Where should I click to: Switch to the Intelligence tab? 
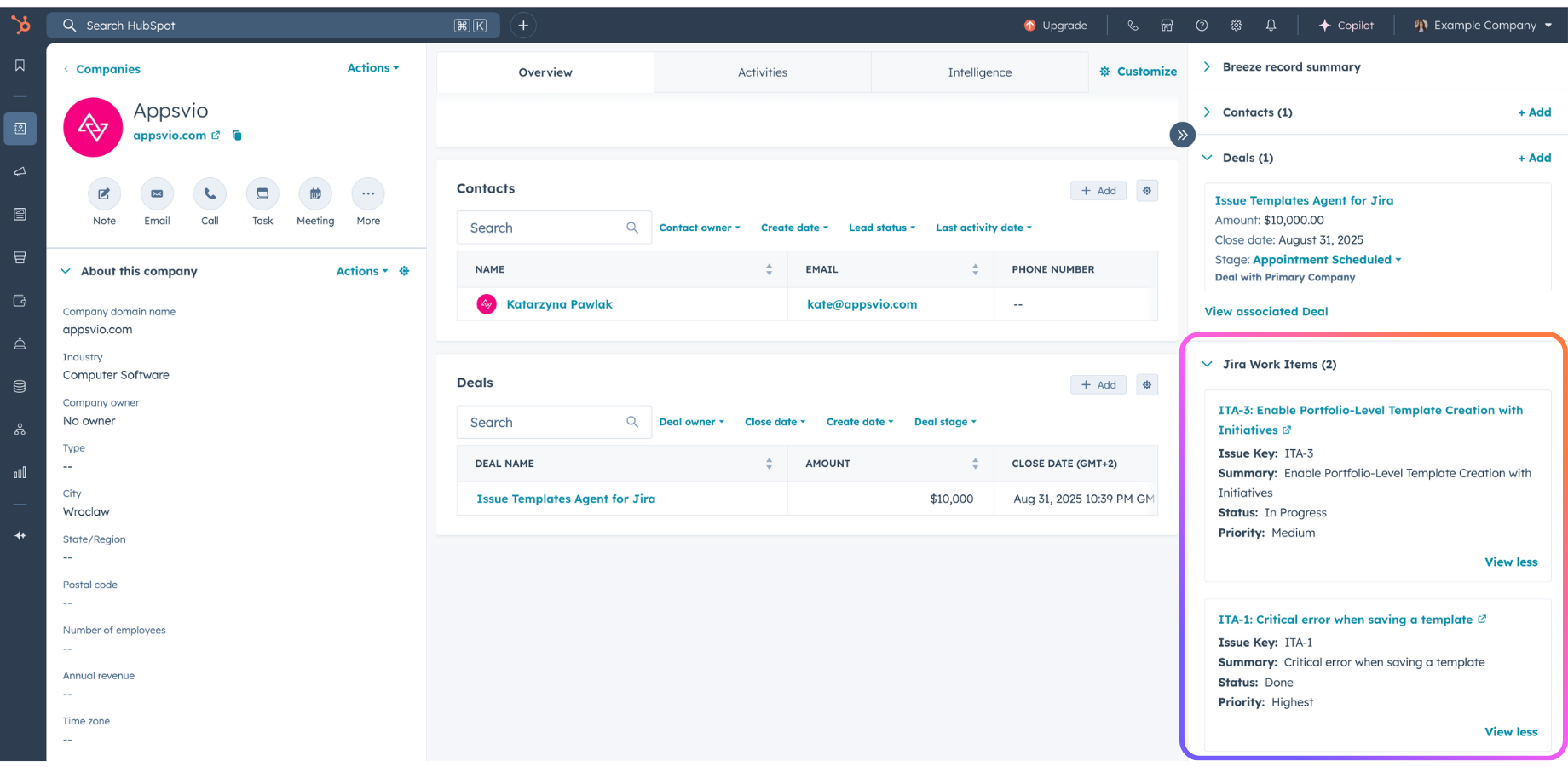980,72
